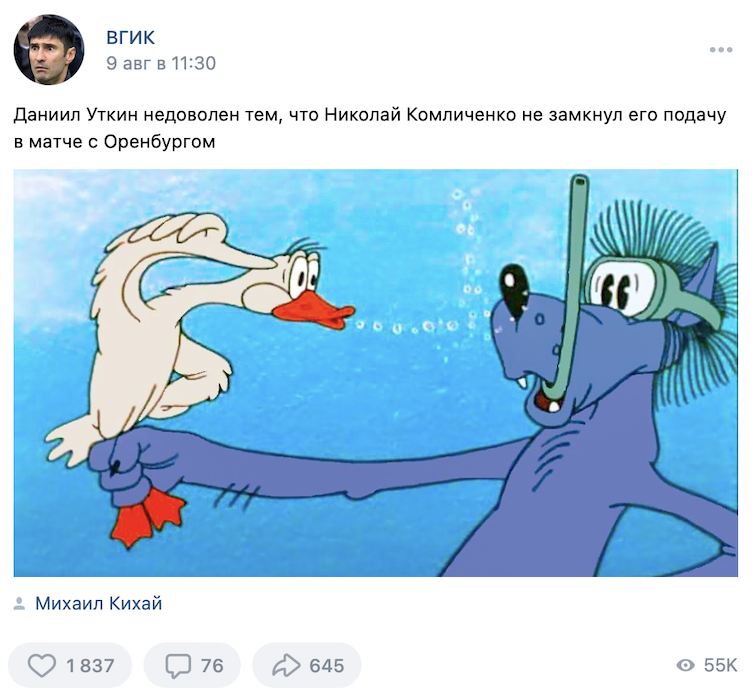Open the three-dot post options menu
756x700 pixels.
click(721, 50)
